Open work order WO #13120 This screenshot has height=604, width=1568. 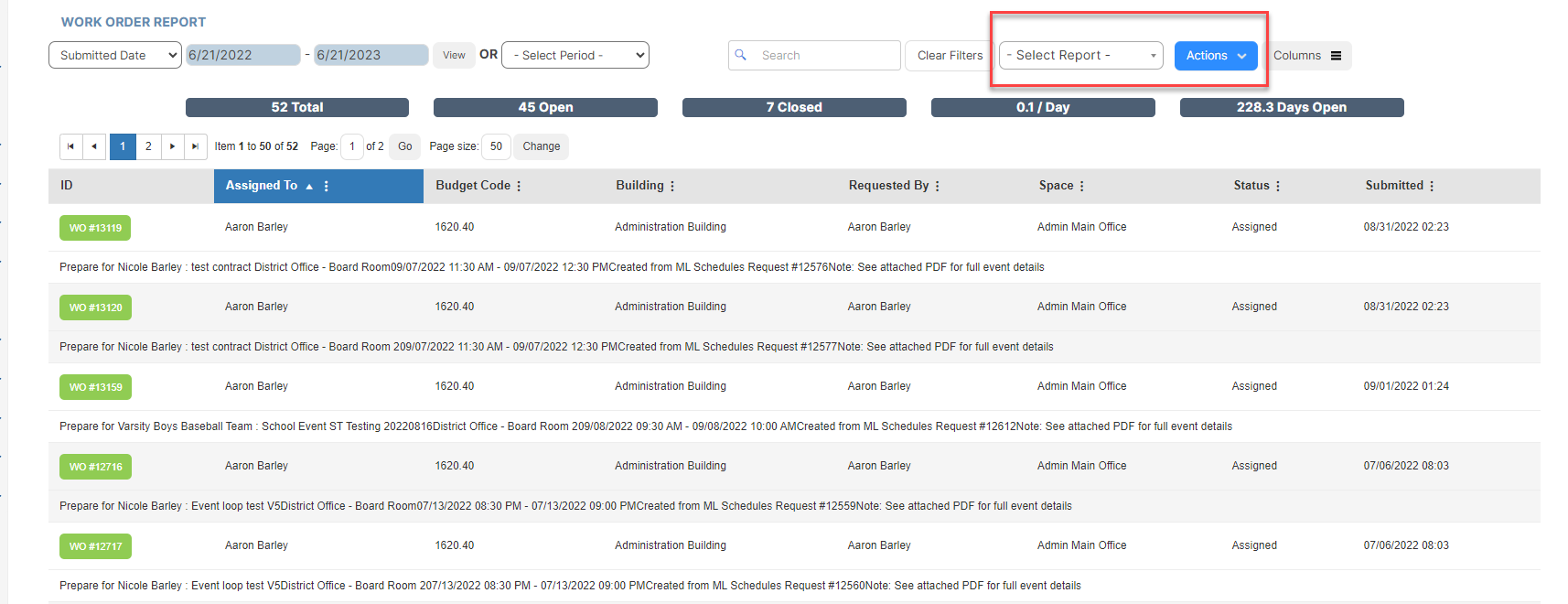[95, 307]
